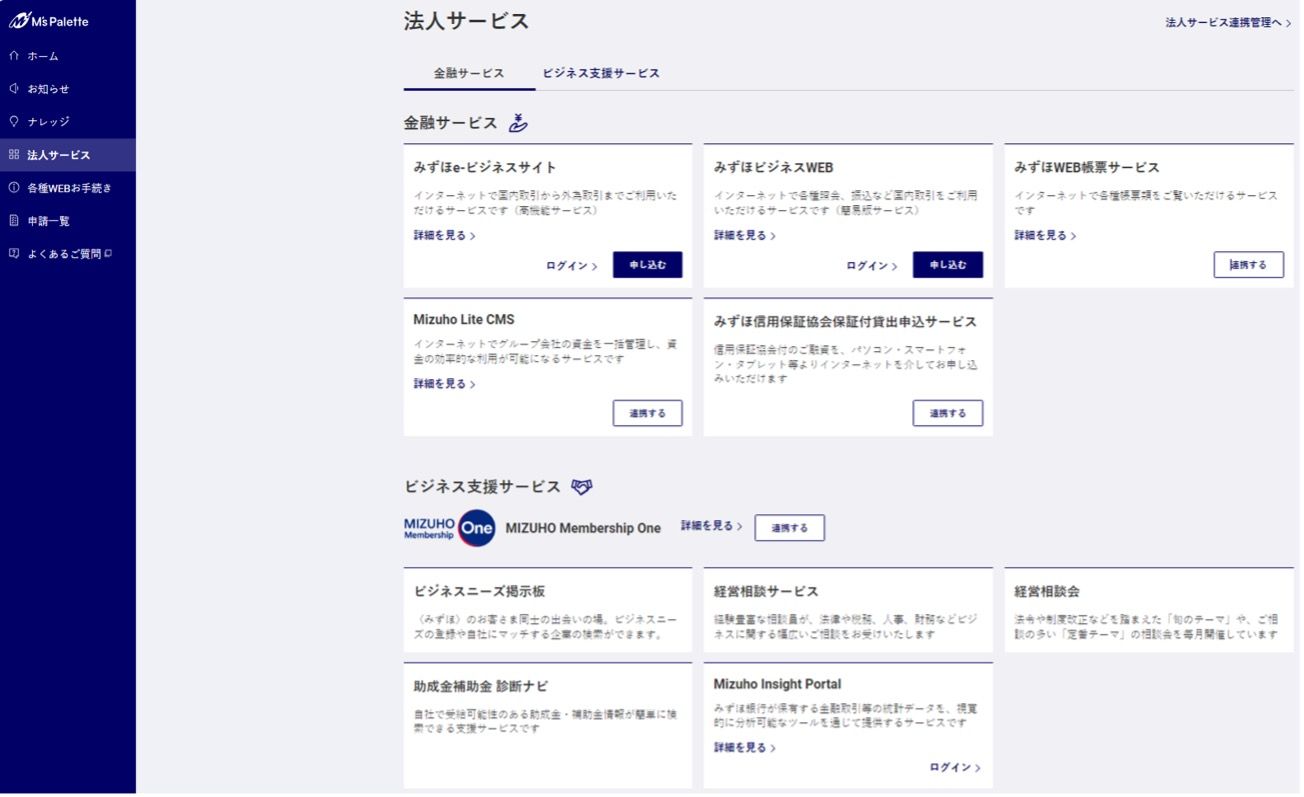Viewport: 1304px width, 797px height.
Task: View details of Mizuho Lite CMS
Action: pos(444,384)
